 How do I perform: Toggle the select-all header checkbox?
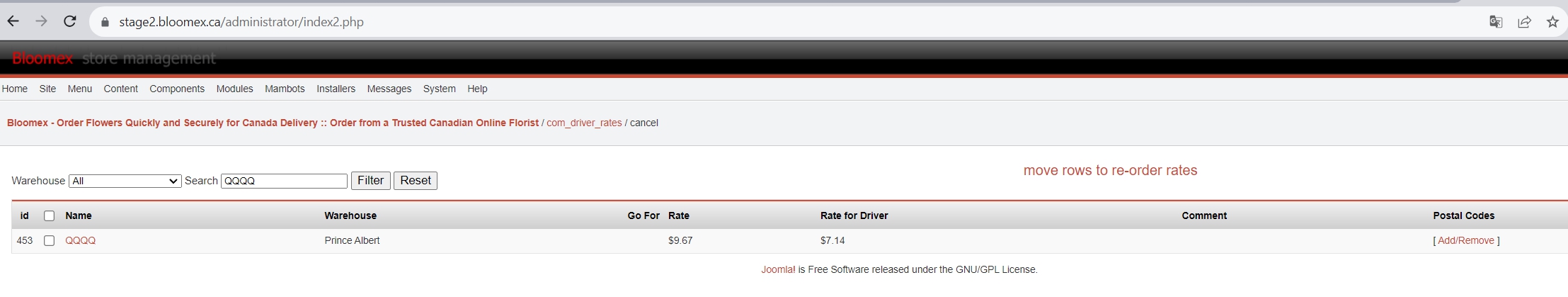49,215
